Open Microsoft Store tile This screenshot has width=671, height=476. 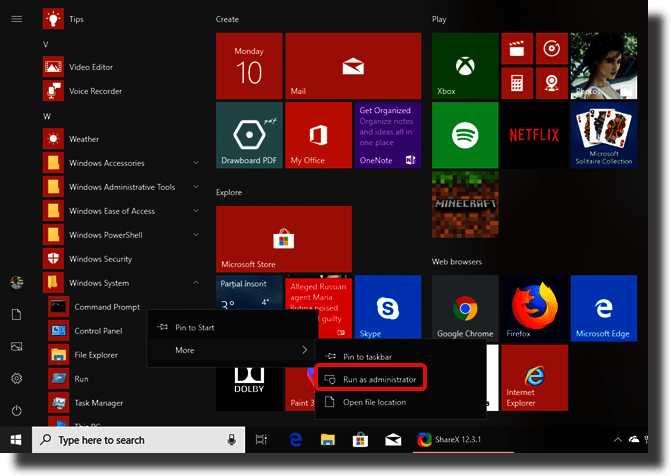click(284, 239)
